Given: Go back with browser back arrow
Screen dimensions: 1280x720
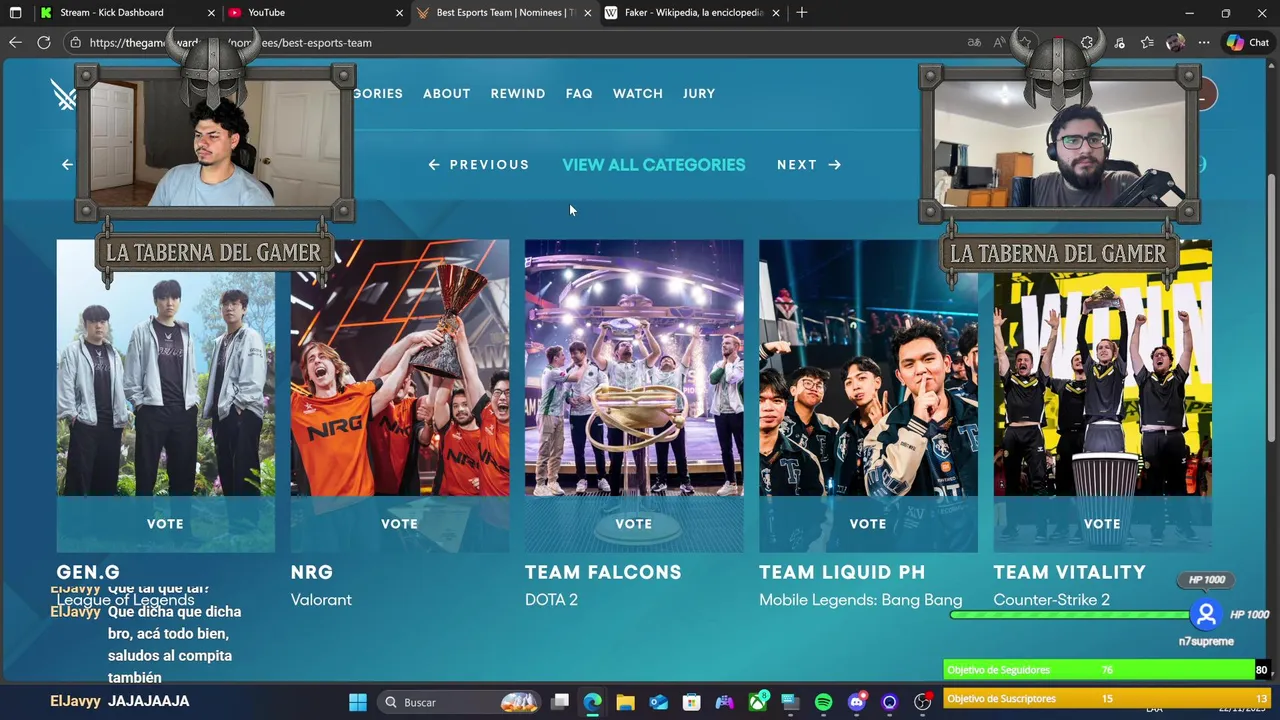Looking at the screenshot, I should click(15, 42).
